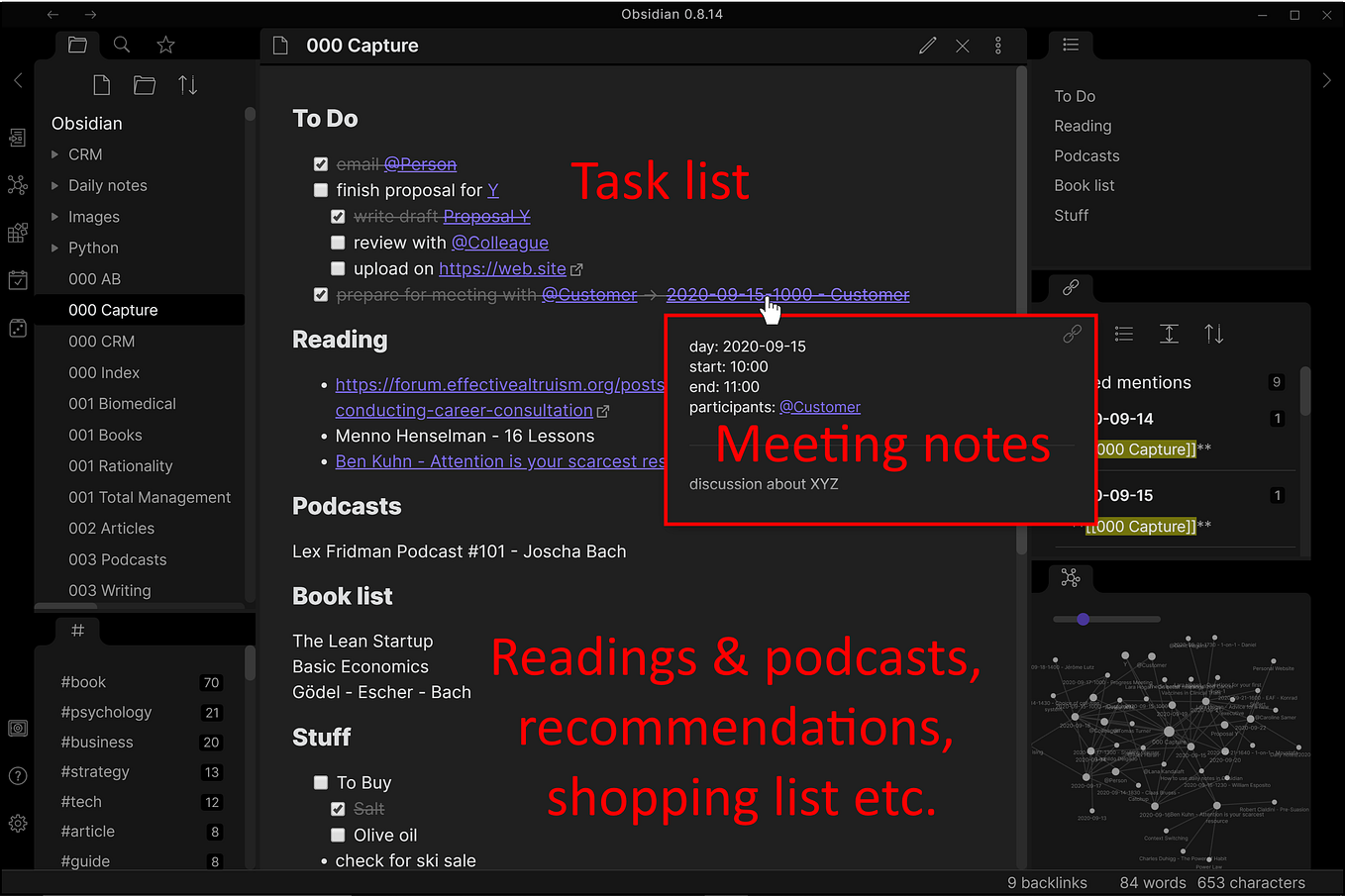Screen dimensions: 1345x896
Task: Open the daily note via the calendar ribbon icon
Action: click(x=17, y=280)
